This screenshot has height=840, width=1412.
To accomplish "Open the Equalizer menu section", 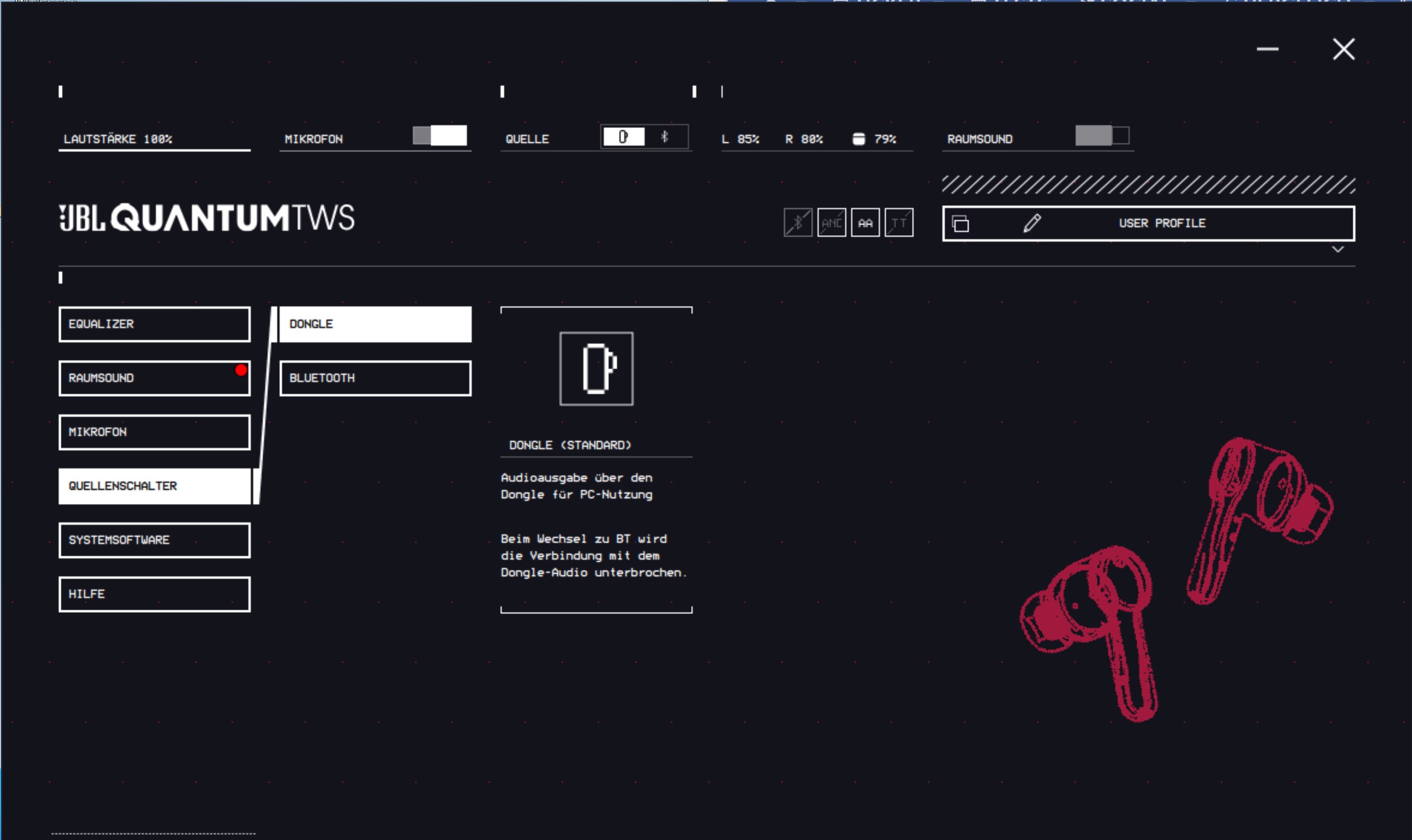I will click(154, 324).
